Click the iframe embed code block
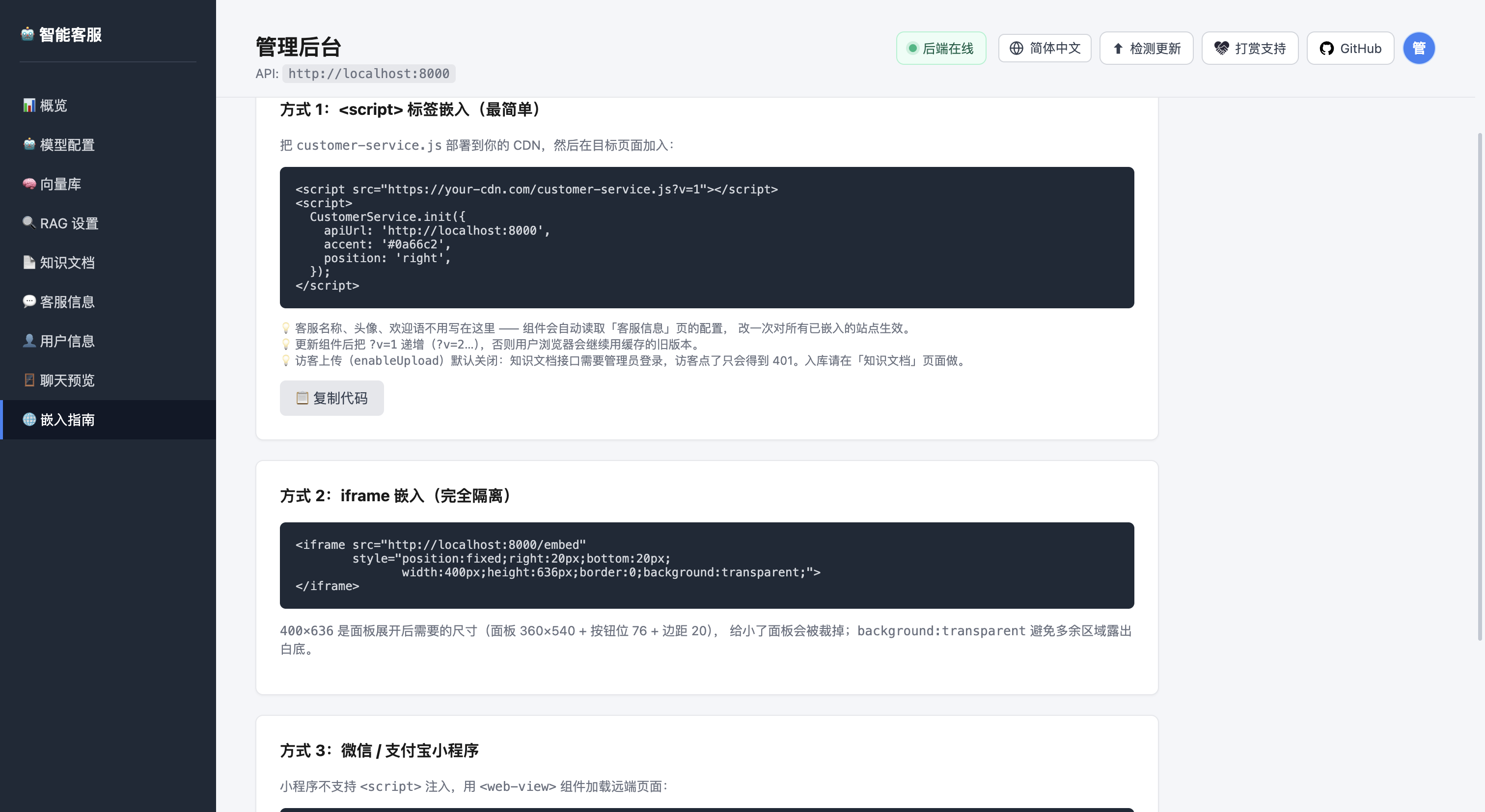This screenshot has height=812, width=1485. pos(707,566)
